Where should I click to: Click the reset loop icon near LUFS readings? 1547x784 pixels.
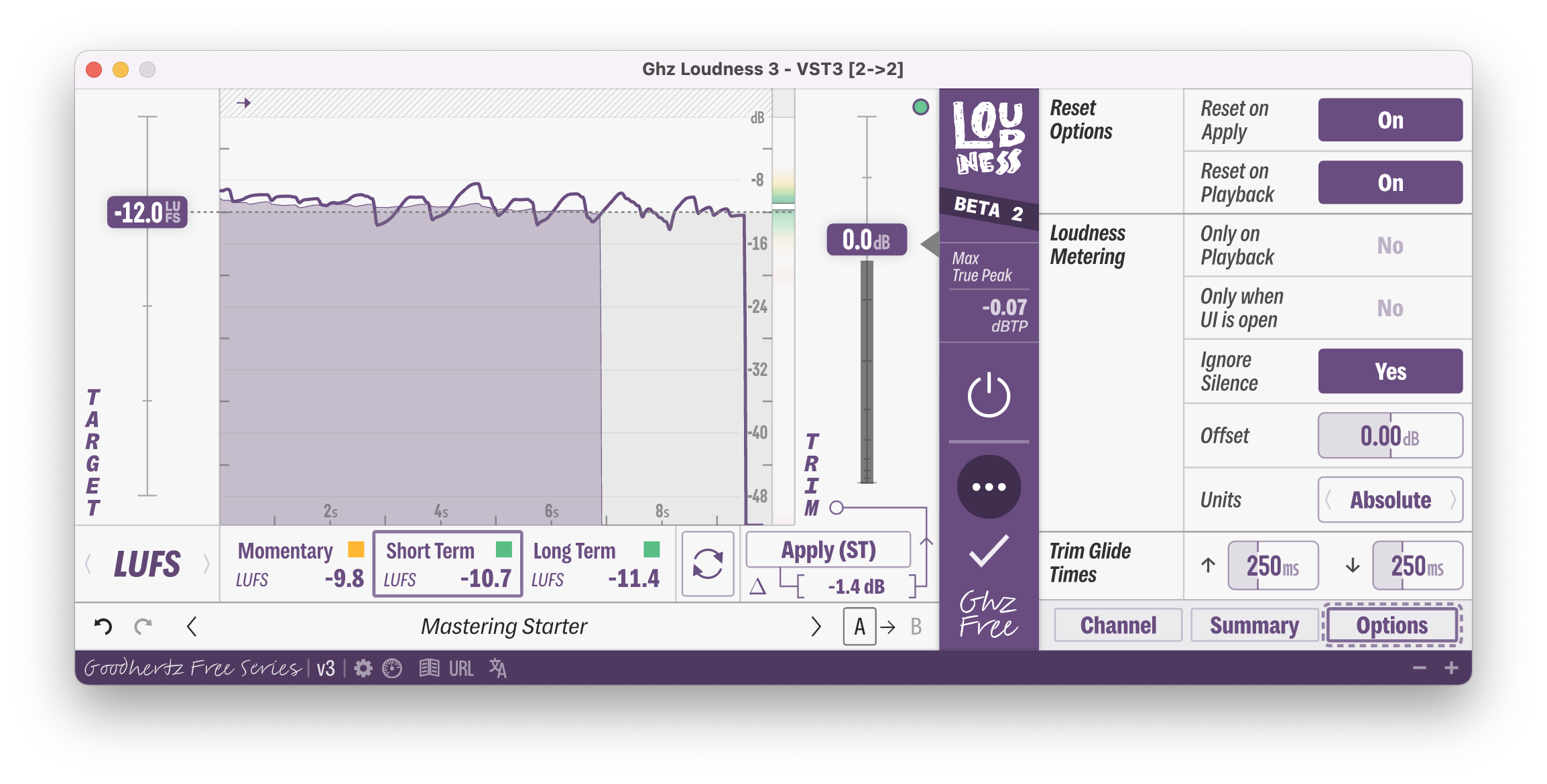tap(707, 565)
